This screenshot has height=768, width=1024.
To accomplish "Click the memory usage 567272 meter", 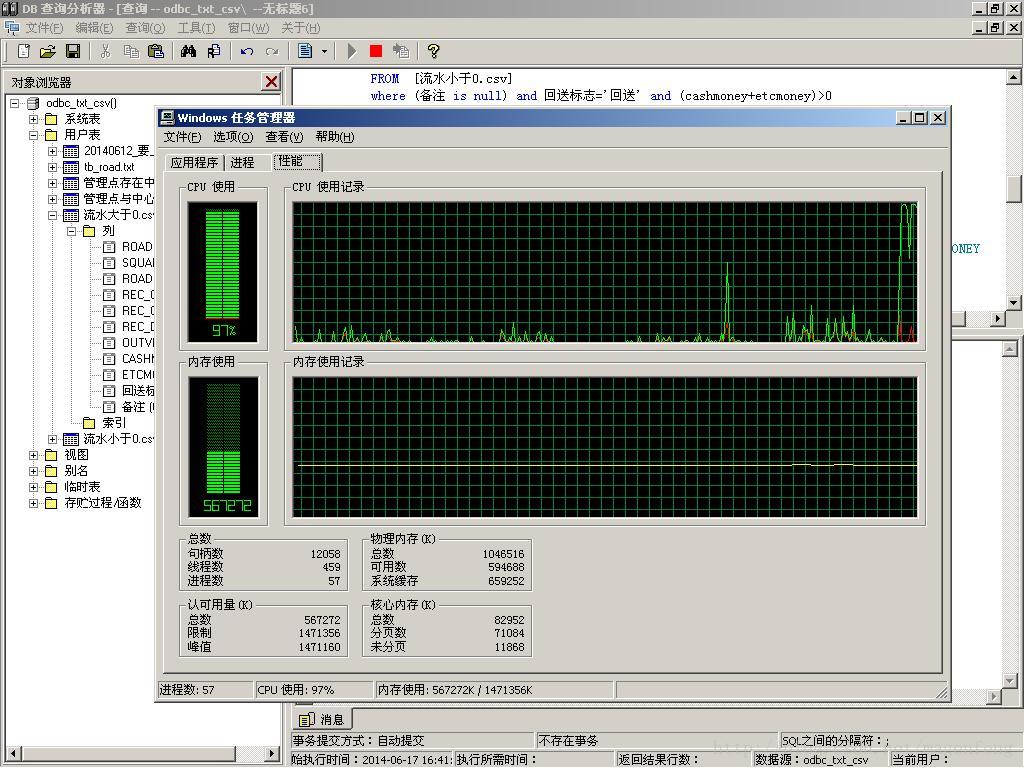I will point(223,447).
